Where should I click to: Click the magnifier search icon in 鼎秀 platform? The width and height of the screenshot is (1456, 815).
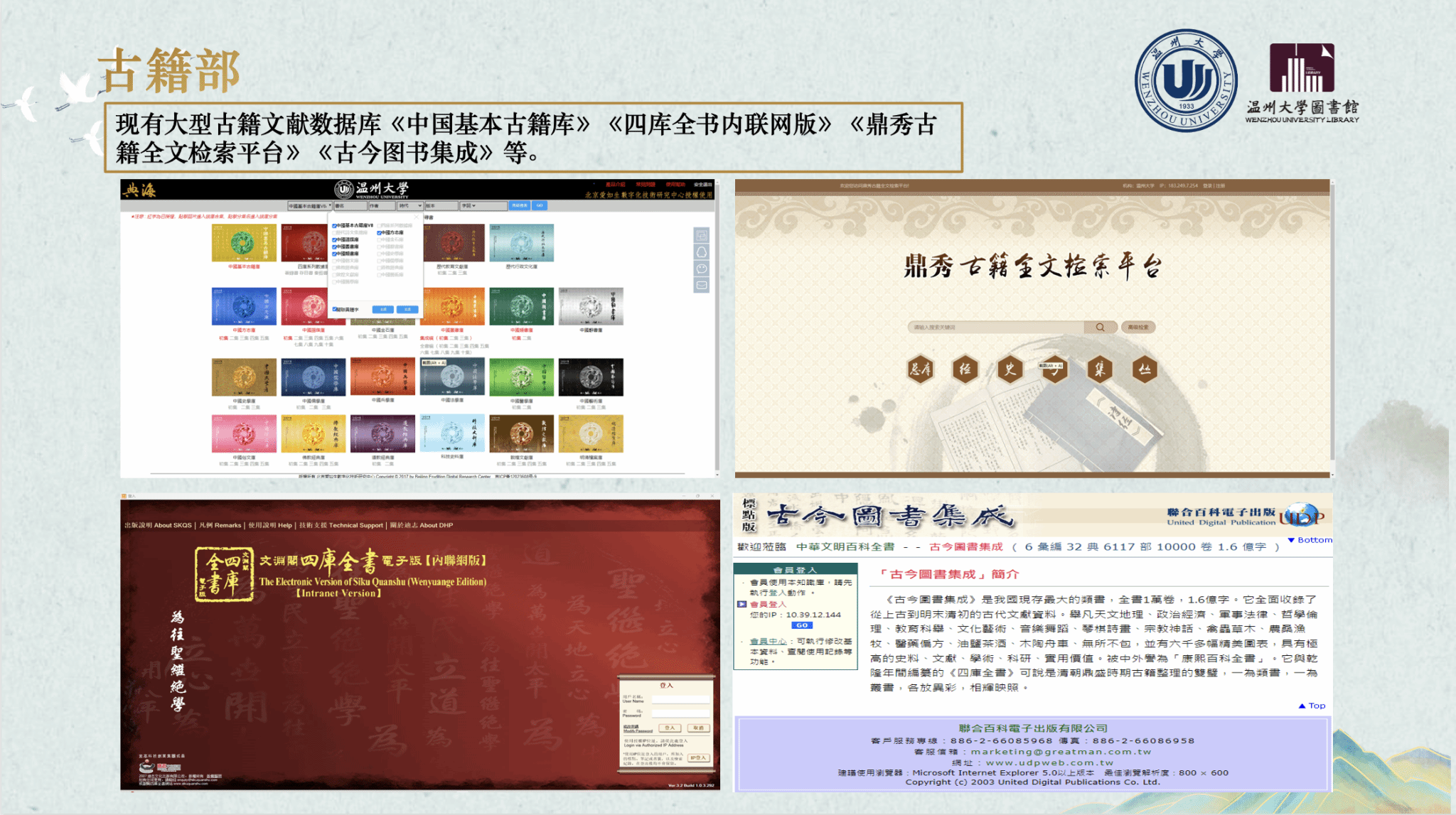[1100, 328]
